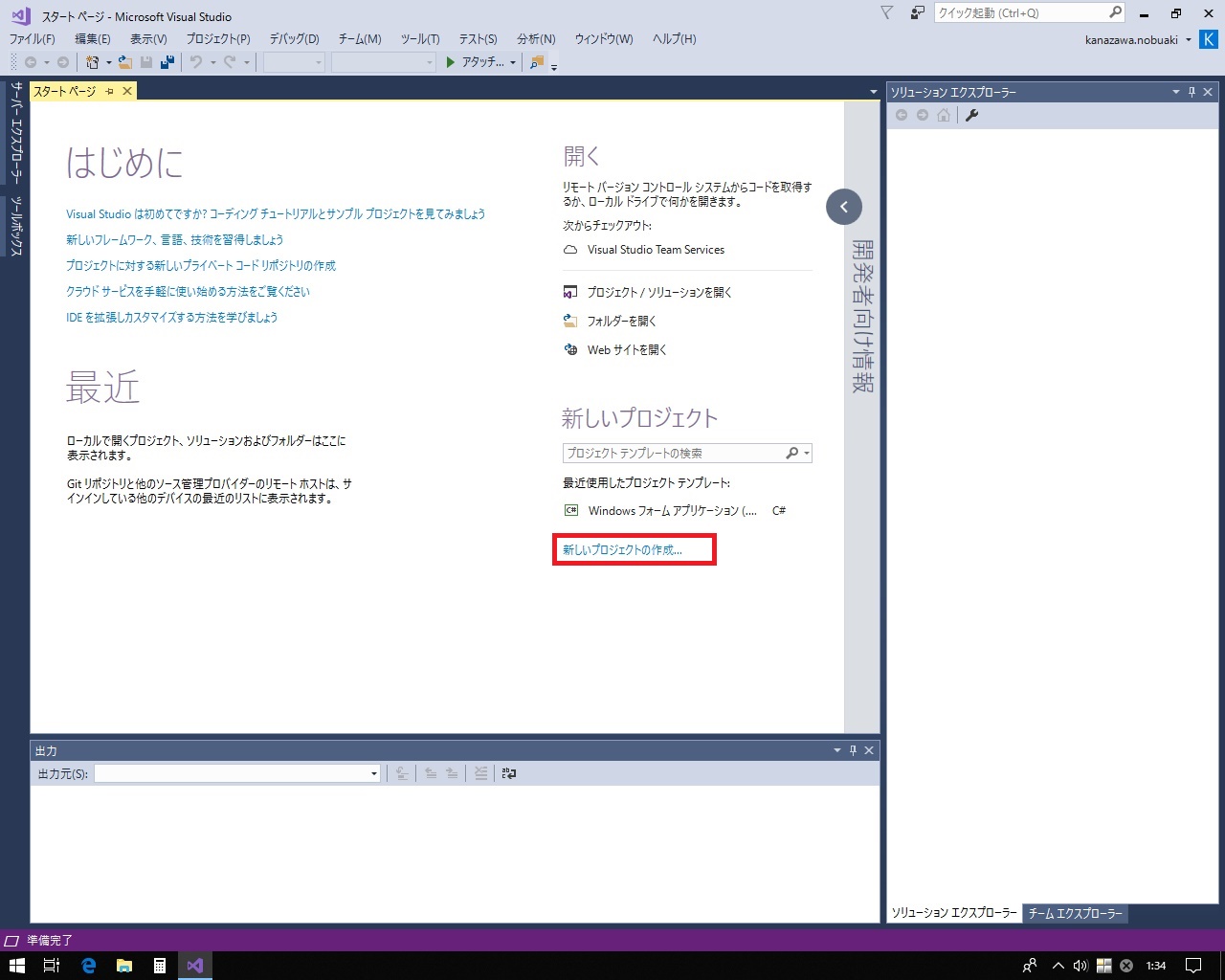Open the アタッチ dropdown arrow
The height and width of the screenshot is (980, 1225).
click(x=513, y=62)
